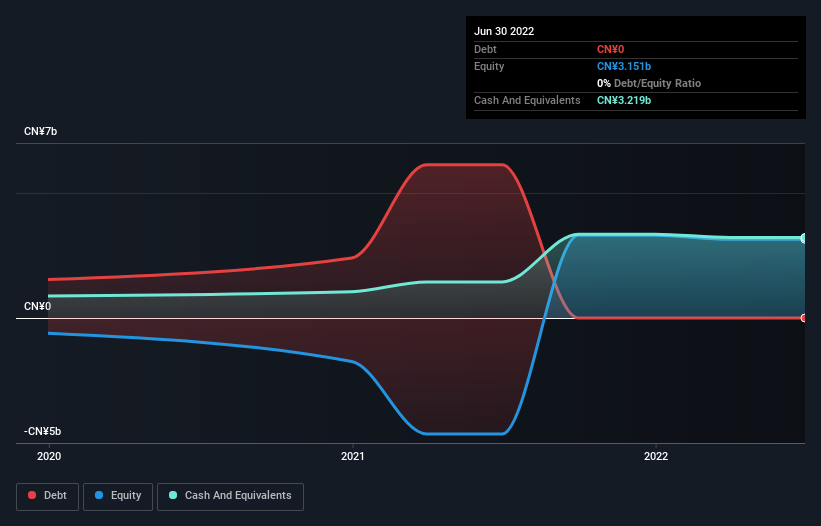Image resolution: width=821 pixels, height=526 pixels.
Task: Click the Cash And Equivalents tooltip row label
Action: (x=527, y=100)
